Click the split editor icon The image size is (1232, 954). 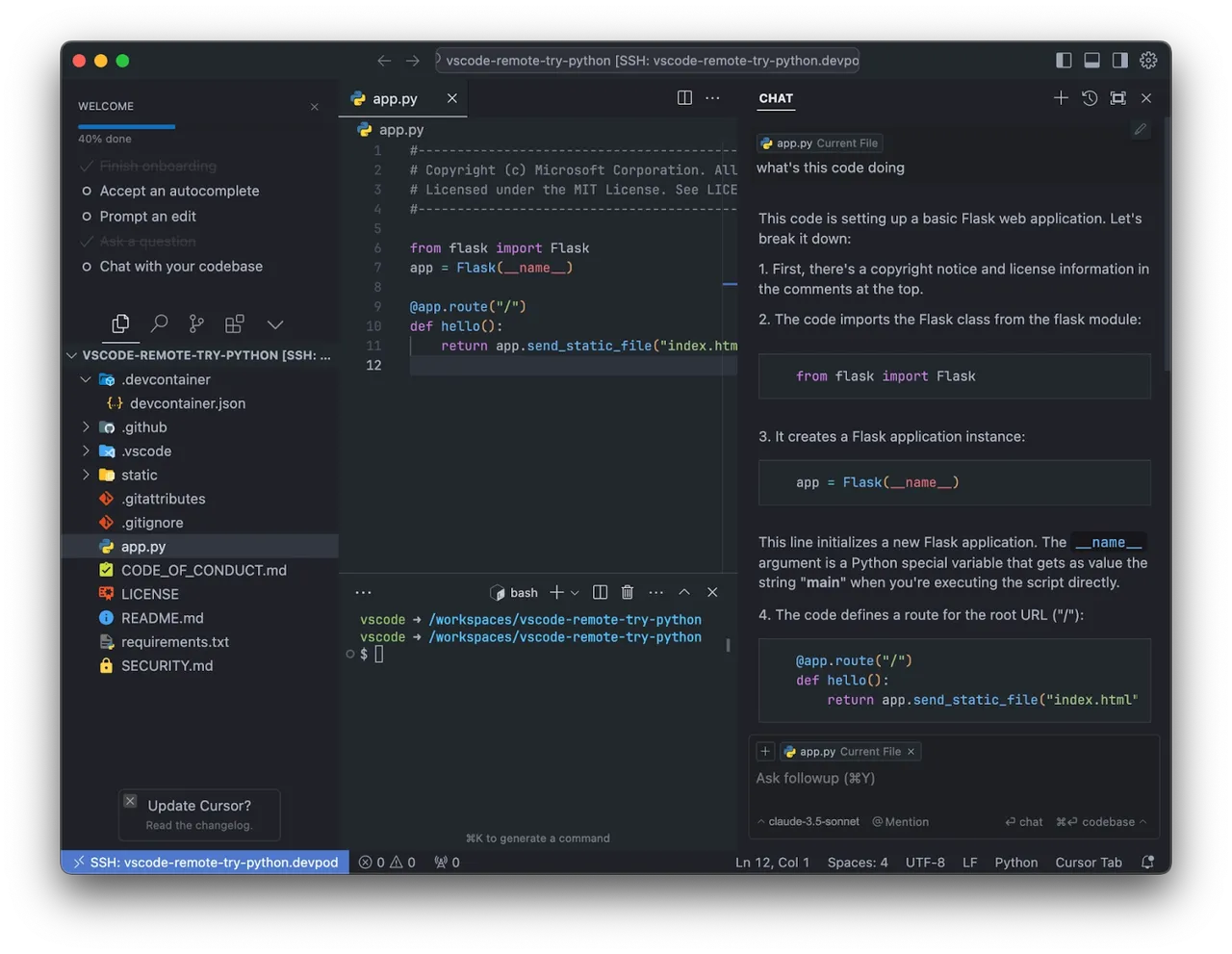tap(684, 98)
